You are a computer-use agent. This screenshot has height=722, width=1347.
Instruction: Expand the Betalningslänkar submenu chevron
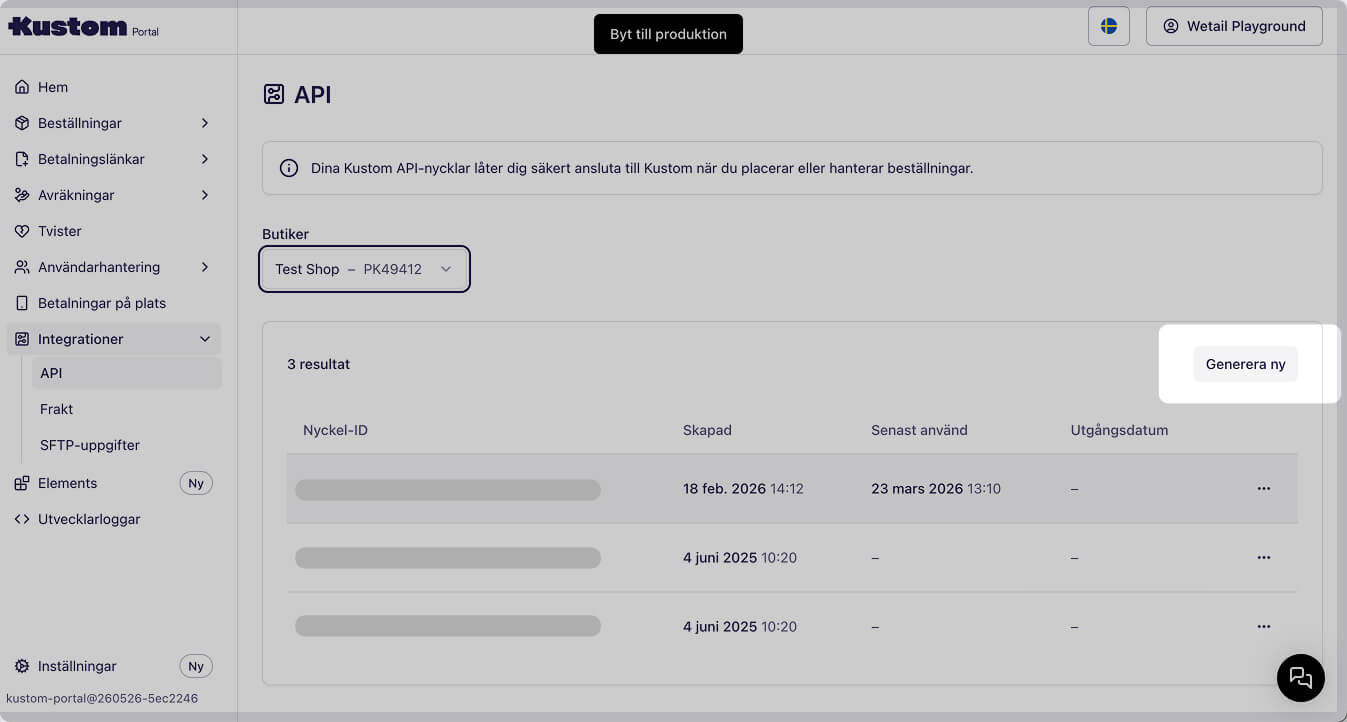point(205,159)
